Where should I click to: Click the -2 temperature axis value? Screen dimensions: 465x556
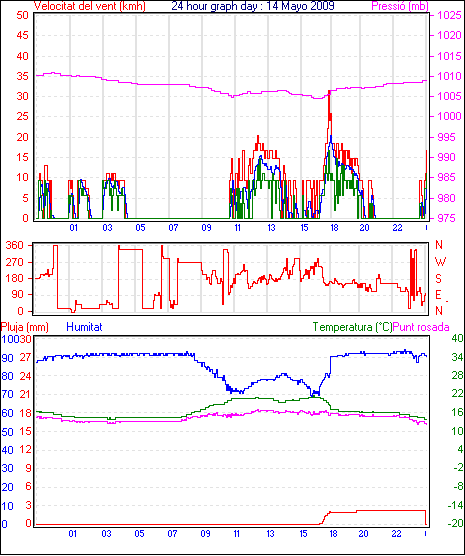click(x=458, y=468)
